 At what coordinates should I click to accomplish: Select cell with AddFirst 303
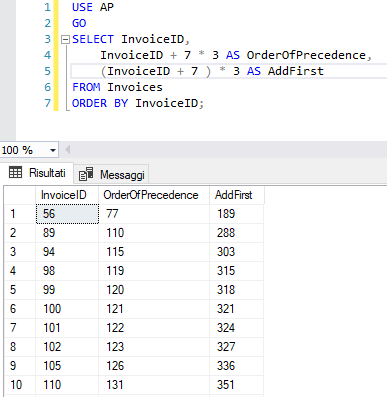(237, 252)
